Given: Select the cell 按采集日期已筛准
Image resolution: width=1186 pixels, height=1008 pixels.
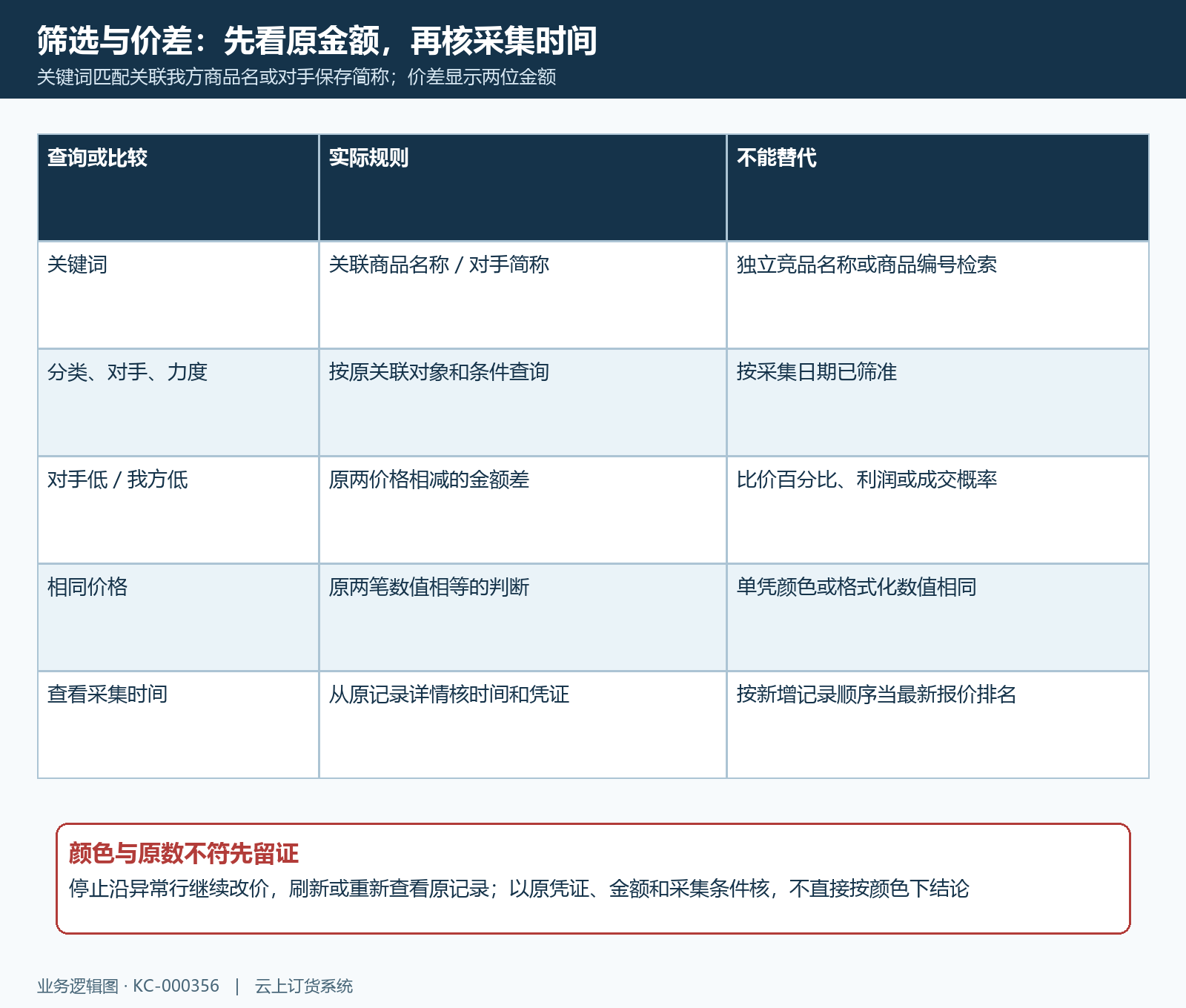Looking at the screenshot, I should 938,402.
